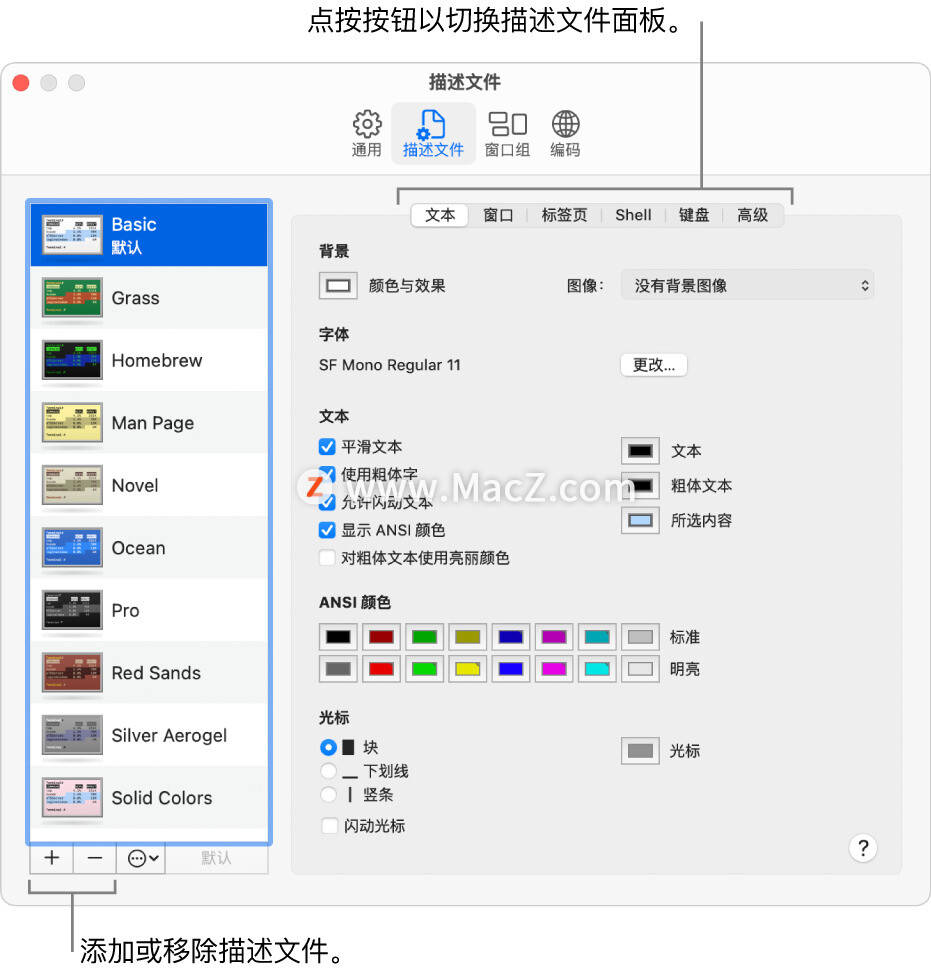This screenshot has height=974, width=931.
Task: Select the 下划线 cursor radio button
Action: point(329,771)
